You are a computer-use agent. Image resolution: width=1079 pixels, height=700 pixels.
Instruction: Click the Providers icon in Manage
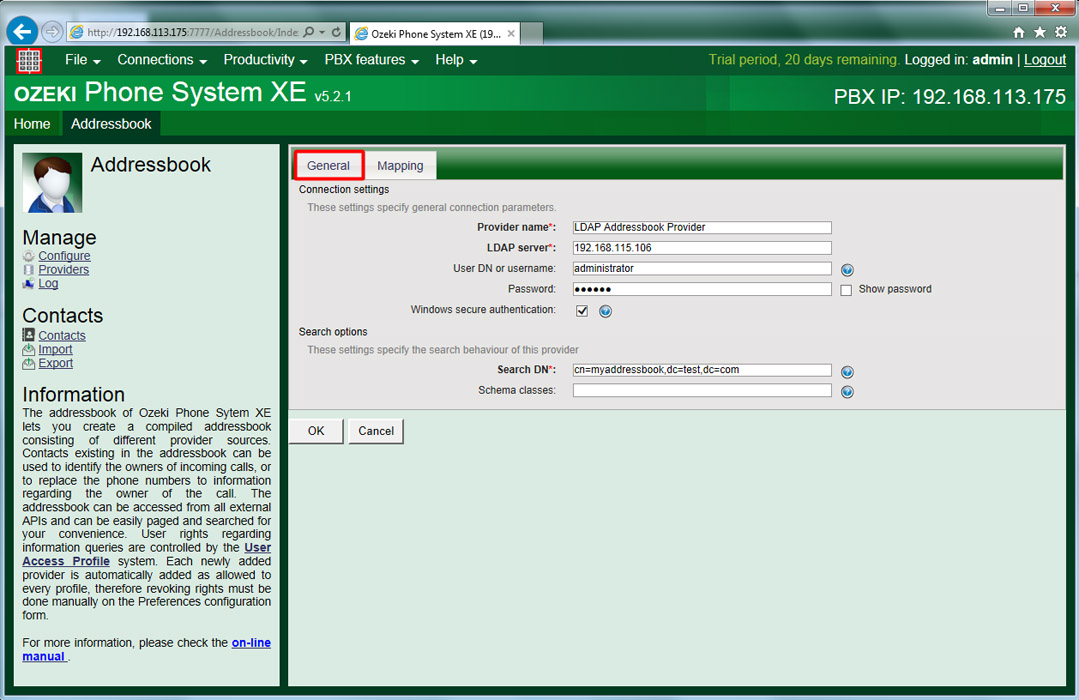coord(28,270)
